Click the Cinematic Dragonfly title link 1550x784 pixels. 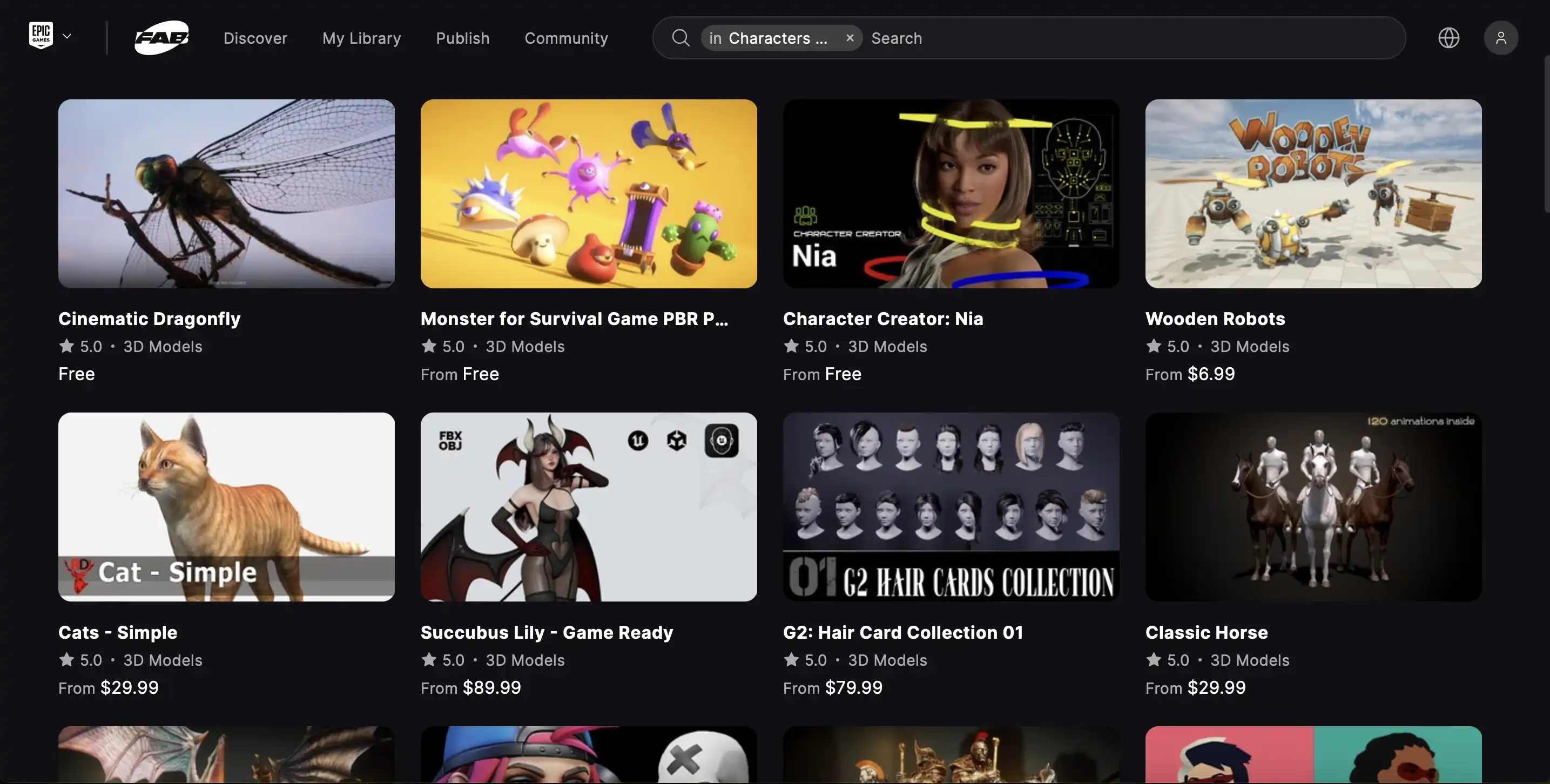[149, 318]
